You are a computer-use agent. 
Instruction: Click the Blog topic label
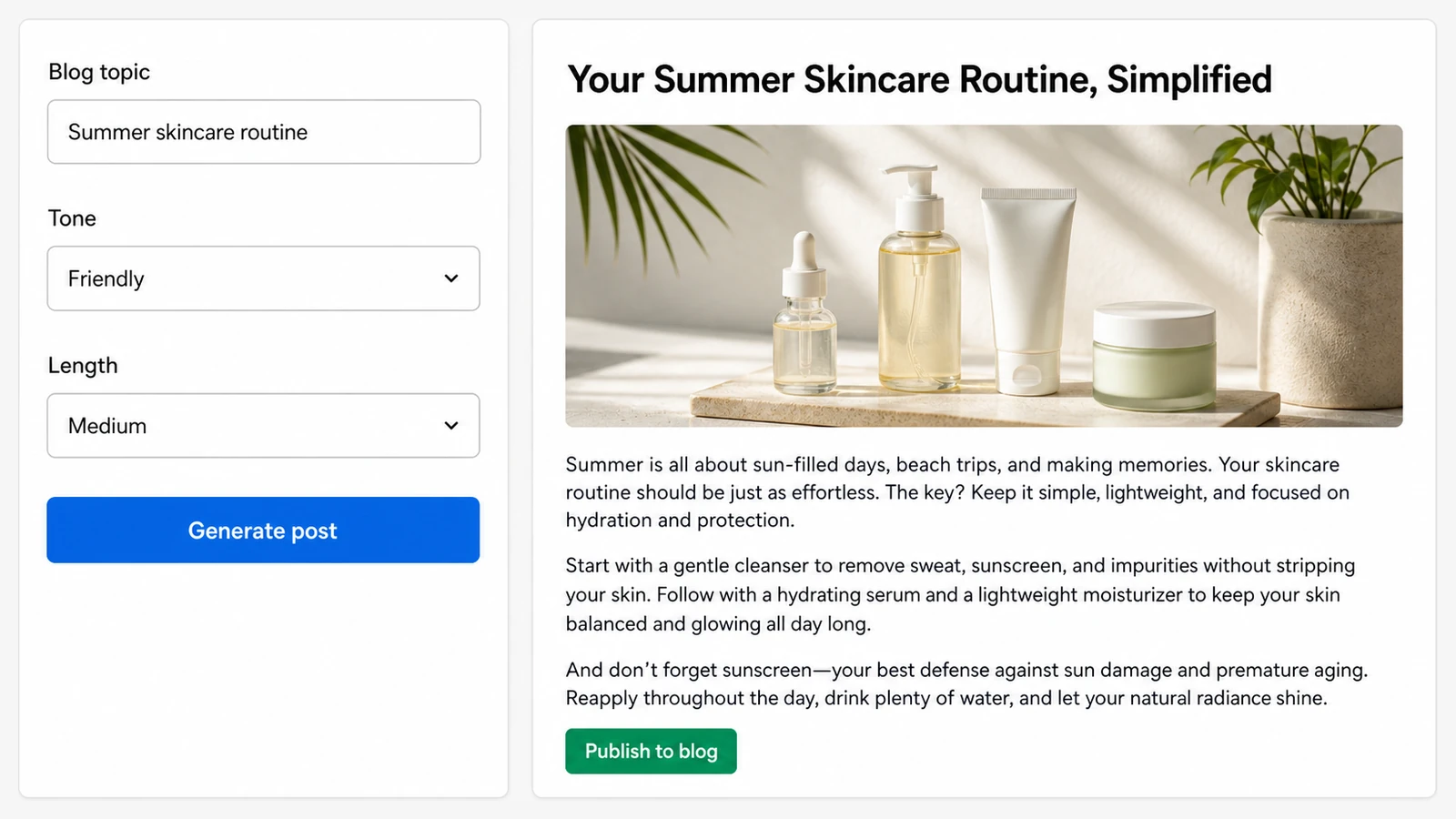(99, 72)
